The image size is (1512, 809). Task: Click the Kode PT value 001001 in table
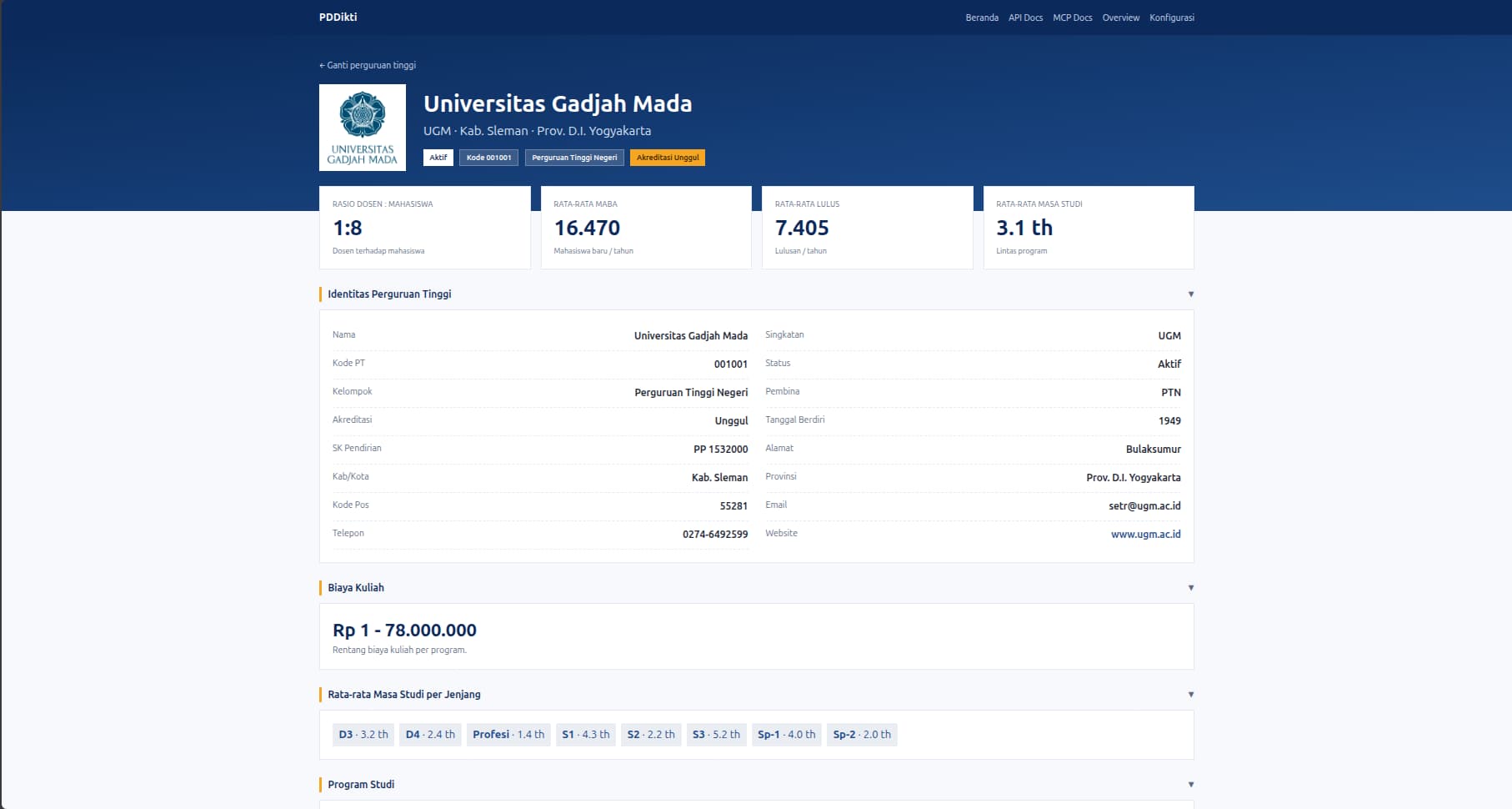[731, 364]
